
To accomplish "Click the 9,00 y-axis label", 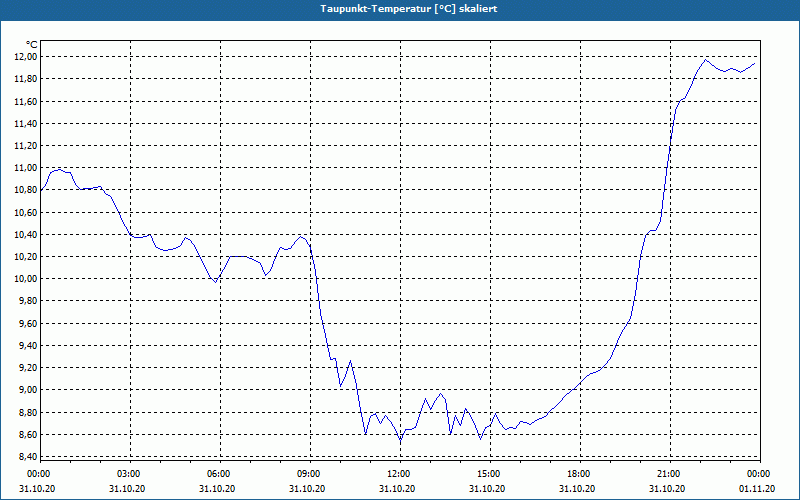I will (x=30, y=390).
